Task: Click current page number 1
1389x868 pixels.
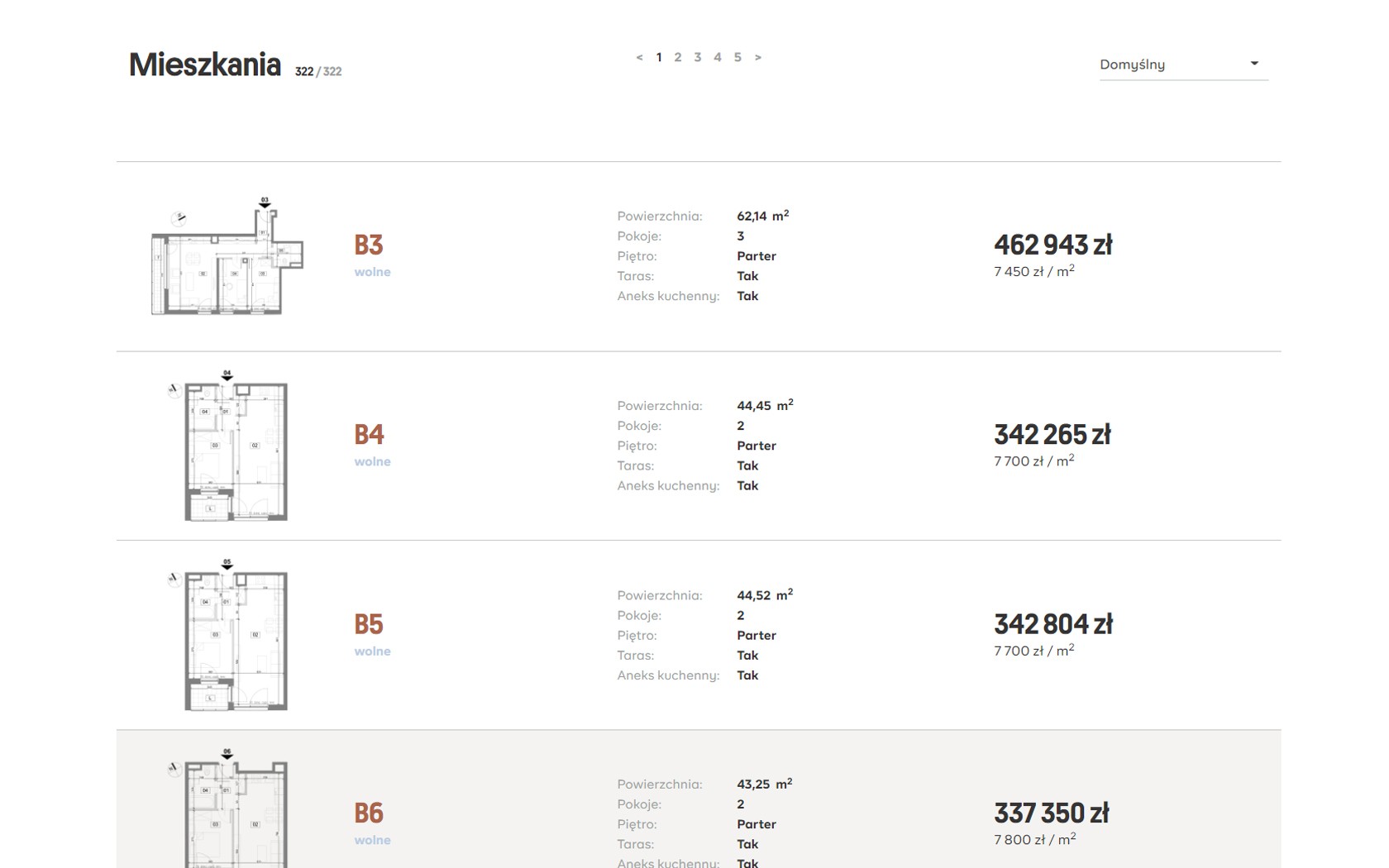Action: point(659,57)
